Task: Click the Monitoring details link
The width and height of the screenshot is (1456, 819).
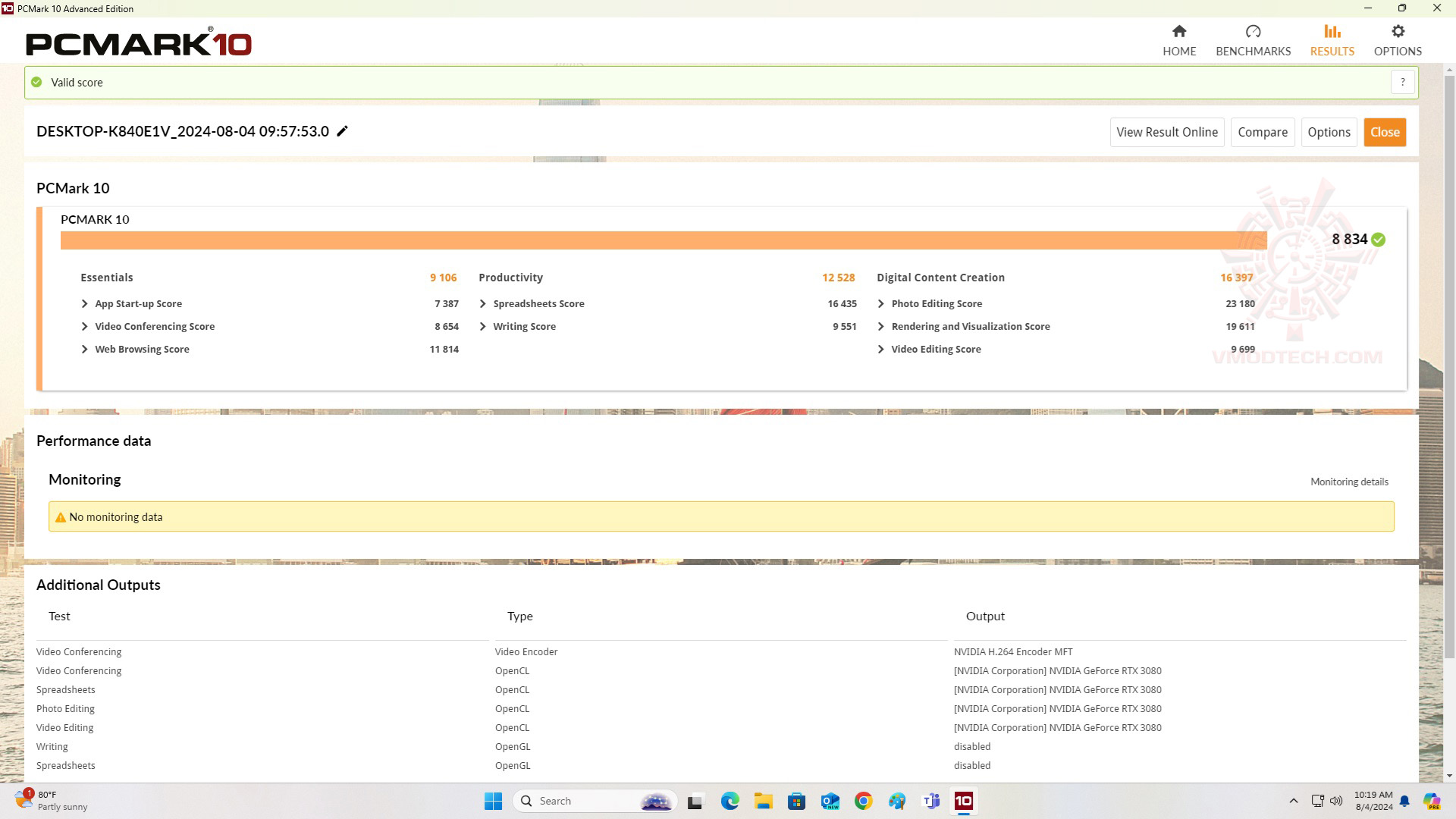Action: (x=1350, y=482)
